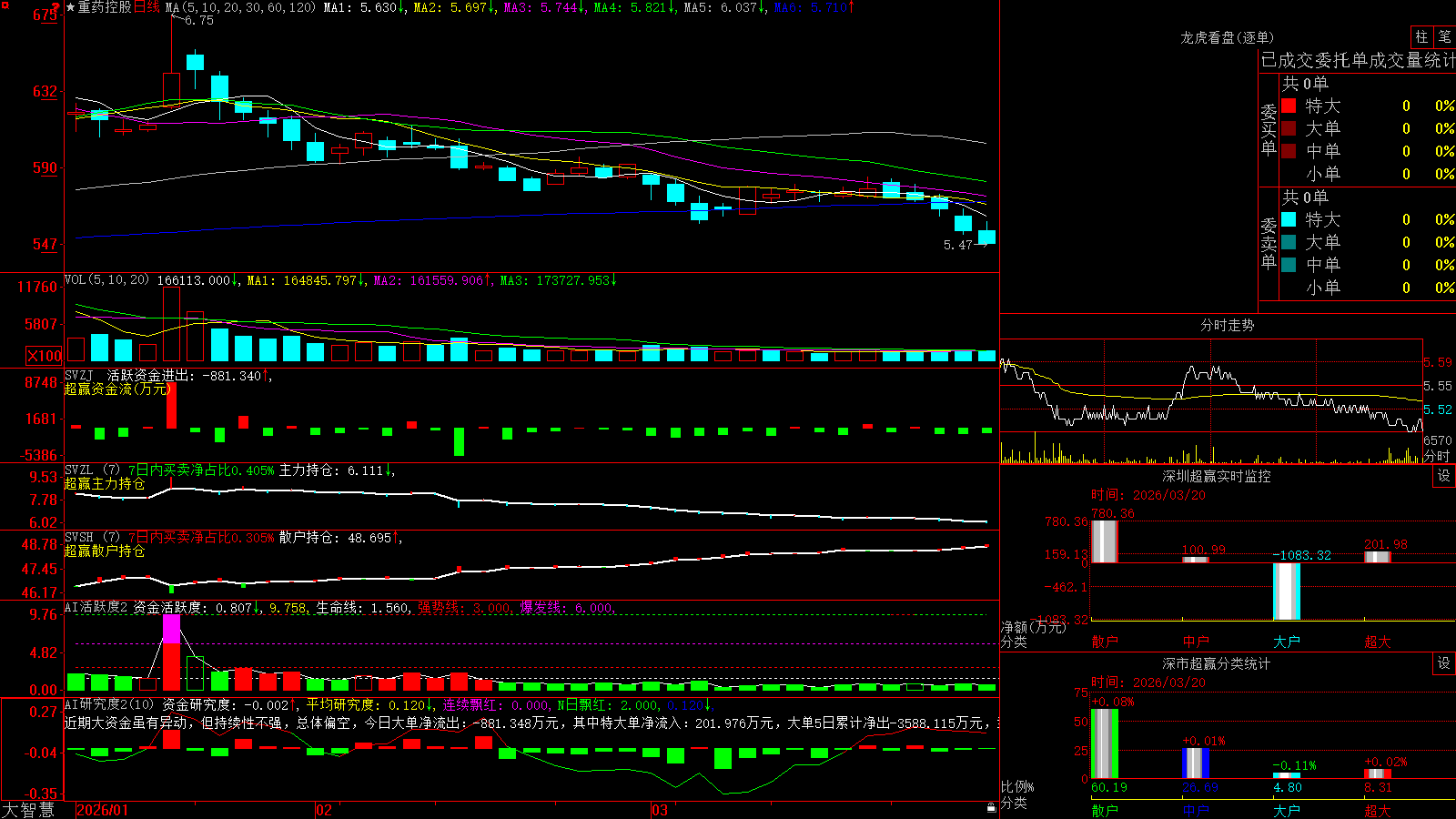Click the teal 中单 sell-order color square
The height and width of the screenshot is (819, 1456).
(1289, 265)
